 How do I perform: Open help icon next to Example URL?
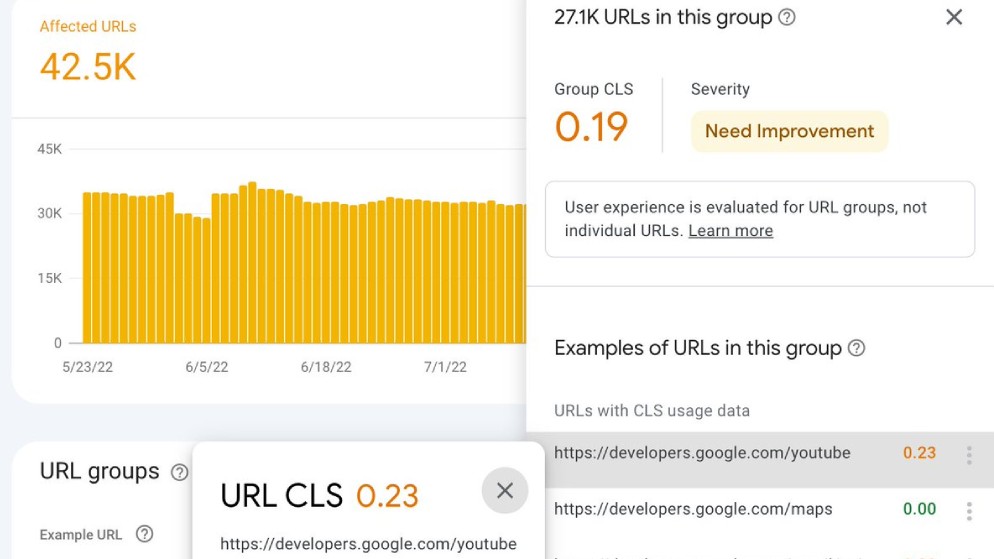click(145, 534)
